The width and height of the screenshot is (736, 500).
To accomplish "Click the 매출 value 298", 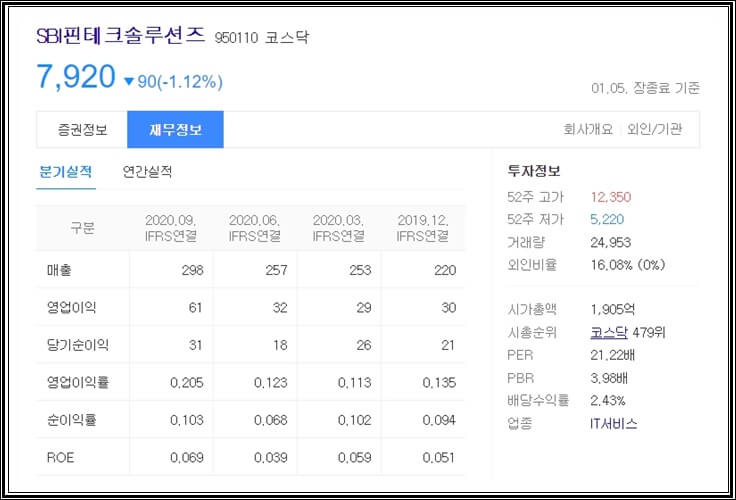I will pos(192,270).
